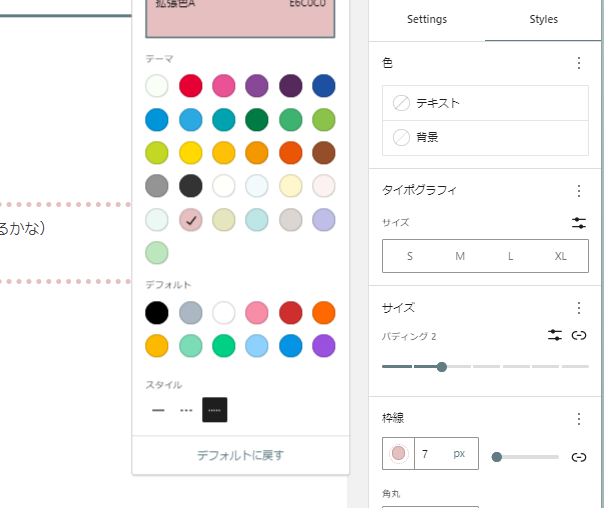Viewport: 604px width, 508px height.
Task: Select dotted border style
Action: pos(215,410)
